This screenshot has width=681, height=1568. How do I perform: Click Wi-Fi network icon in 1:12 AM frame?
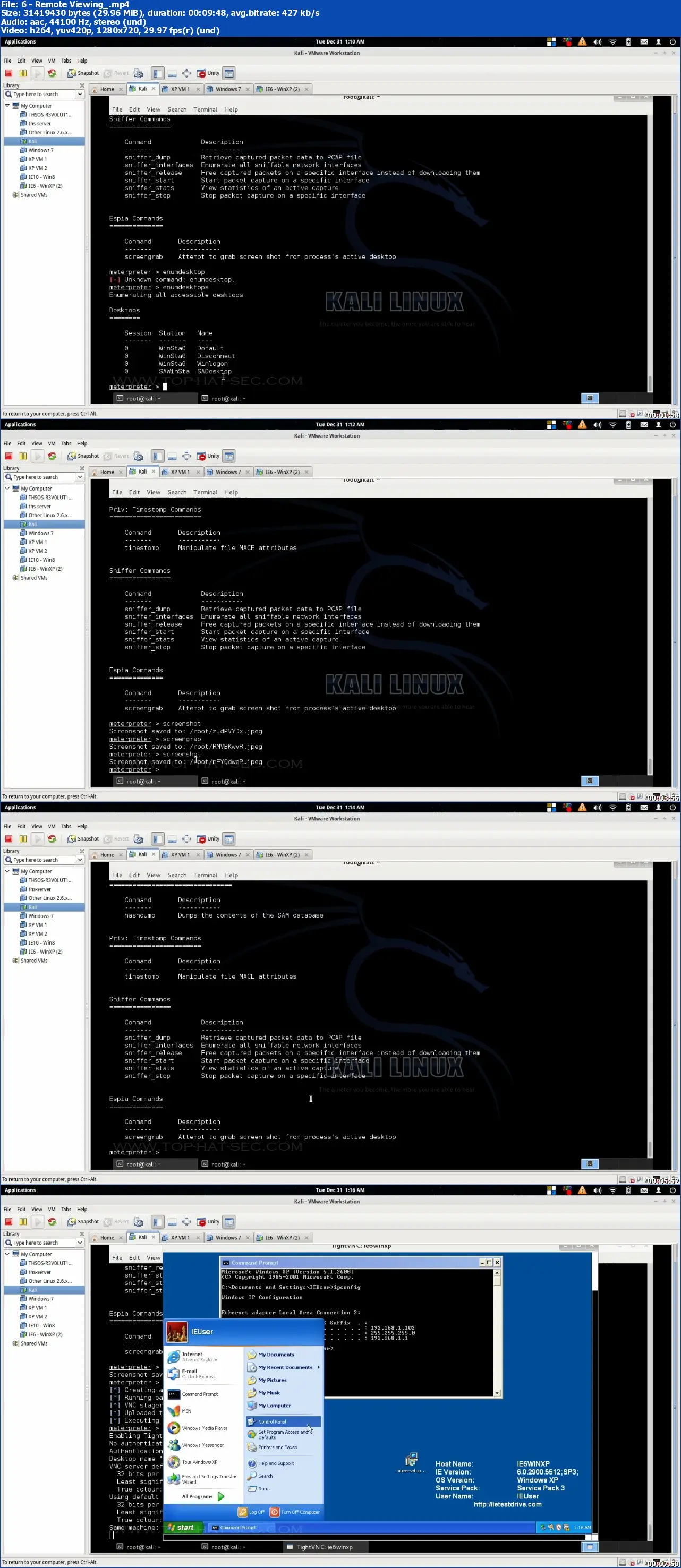[613, 425]
